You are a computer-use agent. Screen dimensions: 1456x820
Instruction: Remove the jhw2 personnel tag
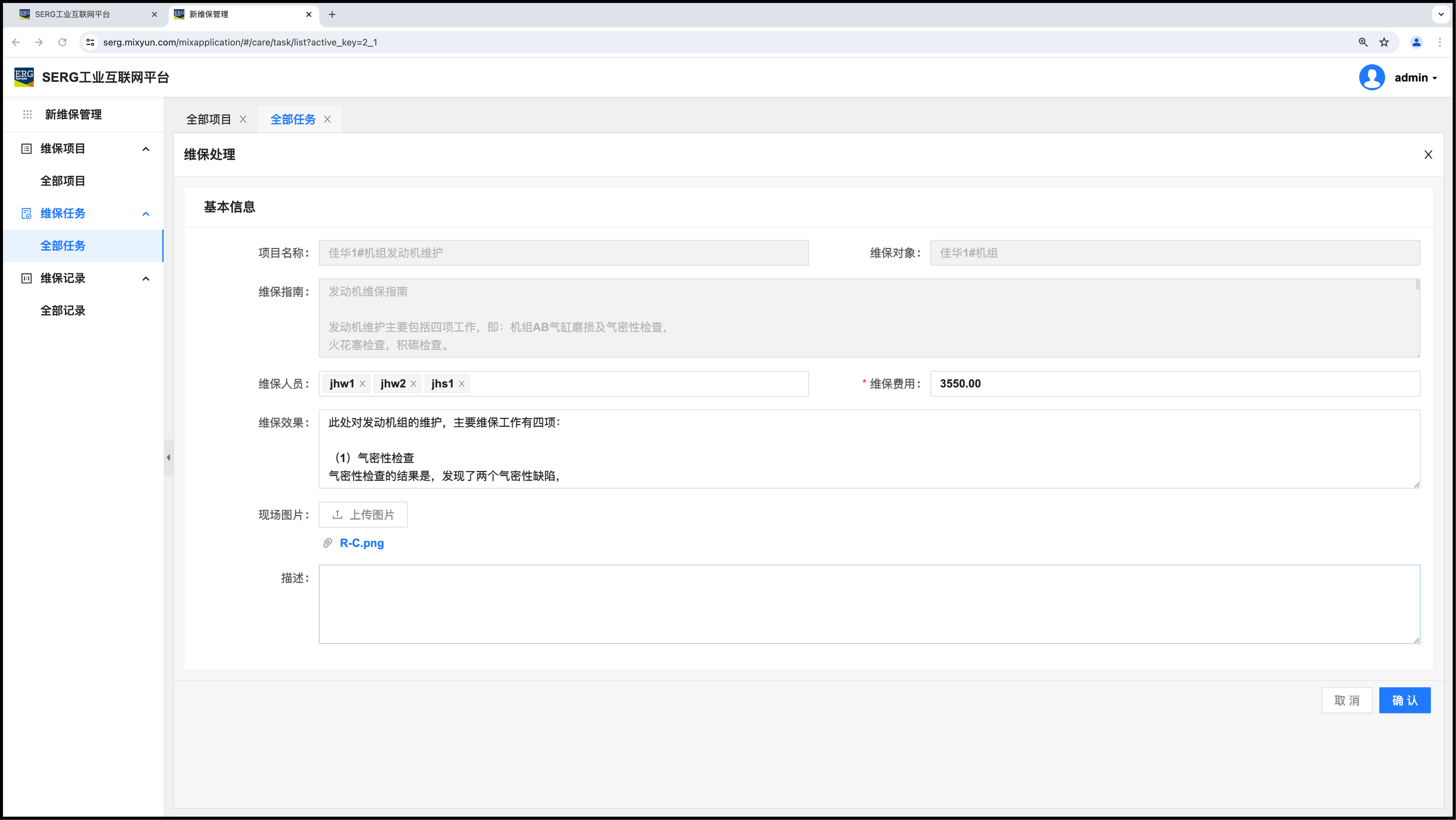pos(413,384)
